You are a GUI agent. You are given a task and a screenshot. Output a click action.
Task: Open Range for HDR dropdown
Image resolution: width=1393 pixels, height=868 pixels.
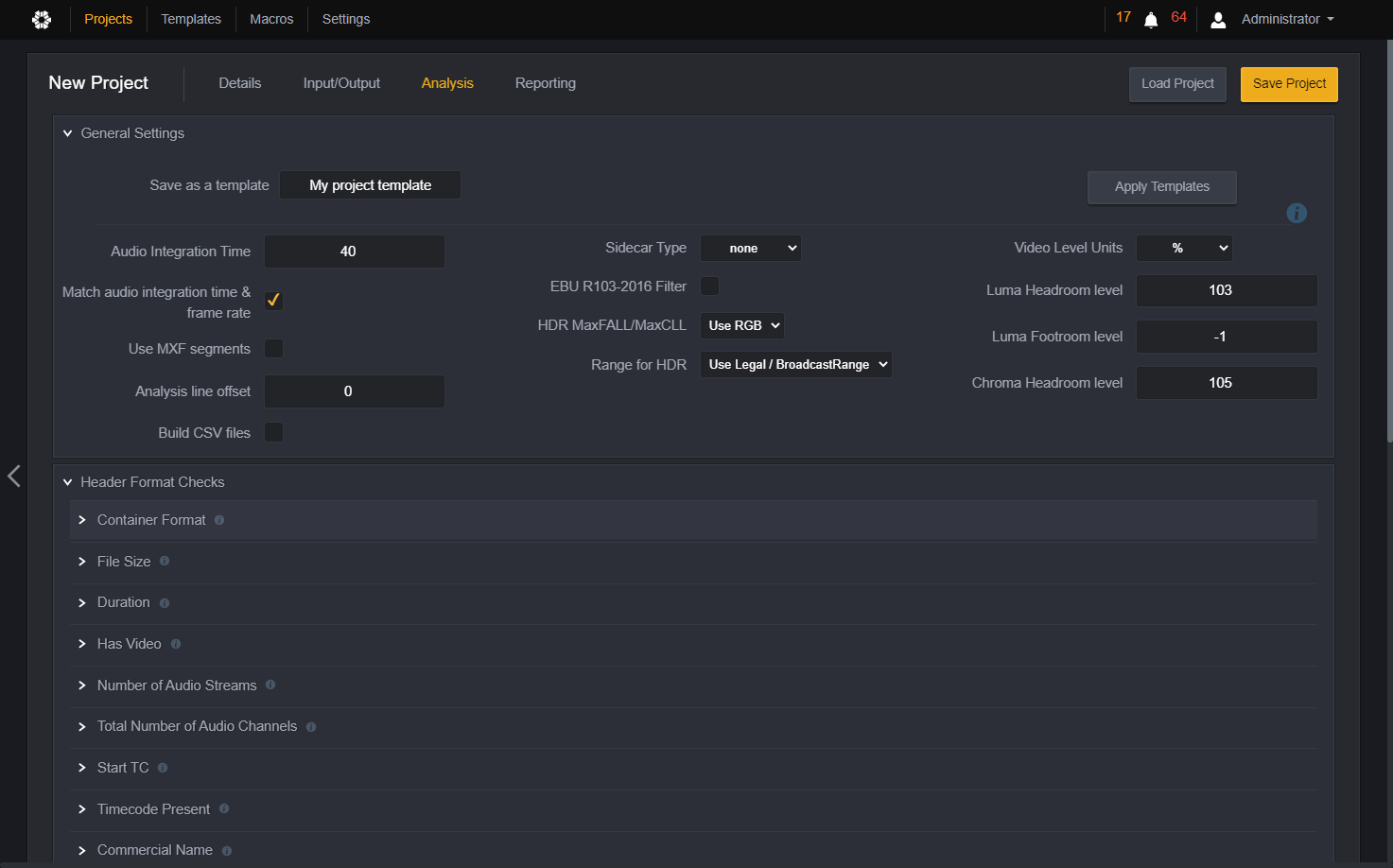pyautogui.click(x=795, y=364)
